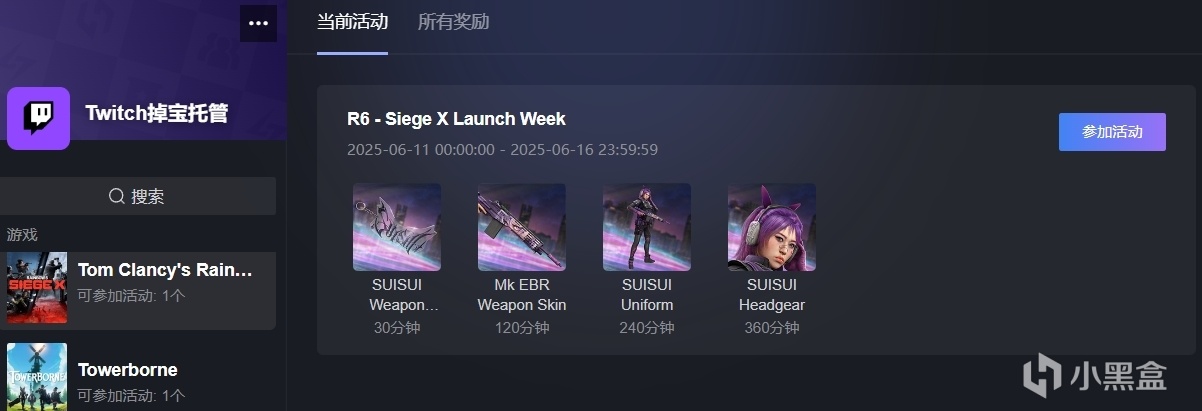
Task: Select the Towerborne game cover icon
Action: pos(37,377)
